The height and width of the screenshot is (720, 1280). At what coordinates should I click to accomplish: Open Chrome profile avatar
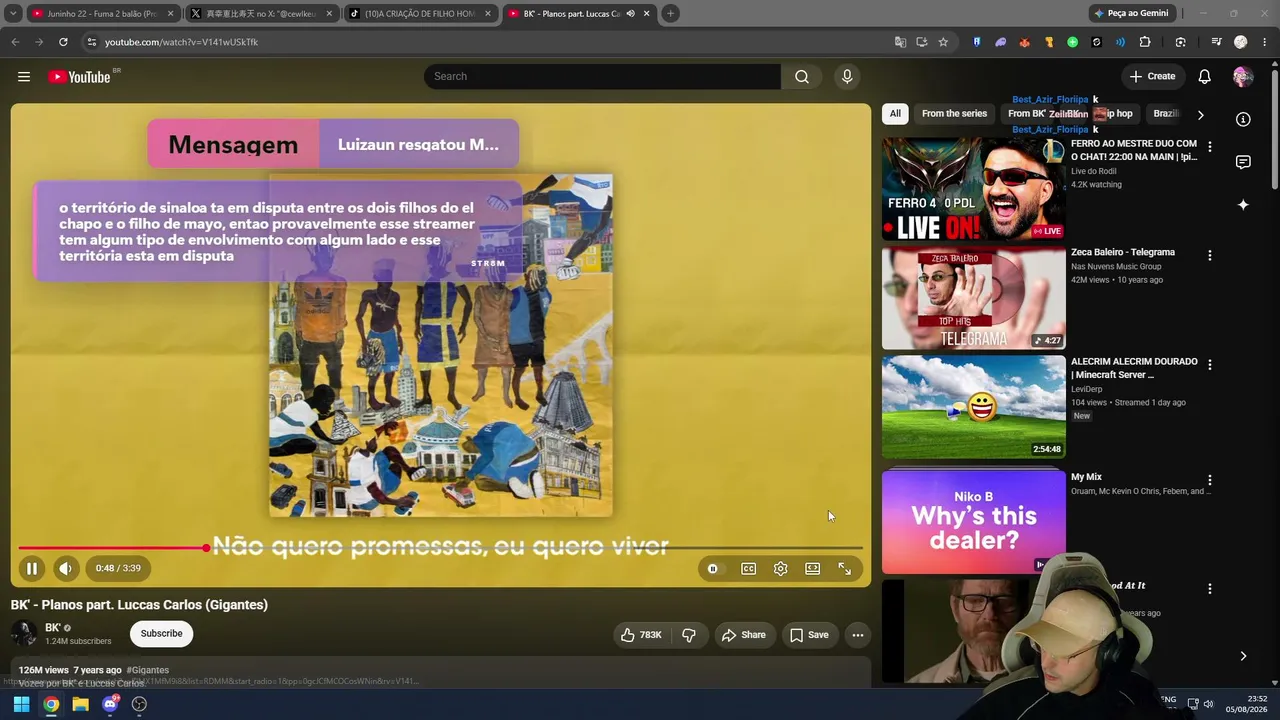(1241, 42)
